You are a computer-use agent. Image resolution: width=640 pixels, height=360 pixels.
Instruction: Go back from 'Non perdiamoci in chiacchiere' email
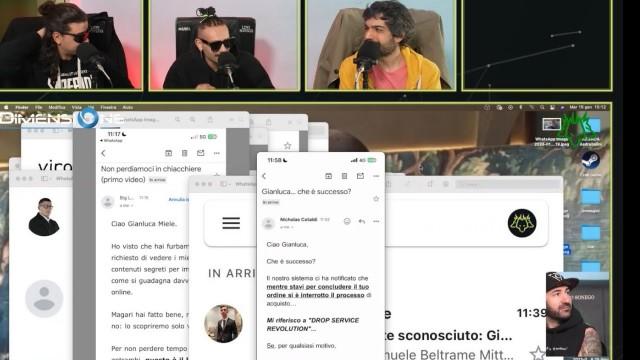(x=104, y=153)
